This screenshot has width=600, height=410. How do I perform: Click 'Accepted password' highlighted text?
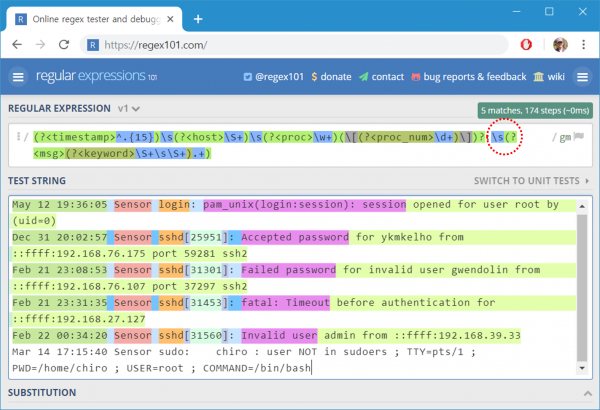pyautogui.click(x=295, y=237)
